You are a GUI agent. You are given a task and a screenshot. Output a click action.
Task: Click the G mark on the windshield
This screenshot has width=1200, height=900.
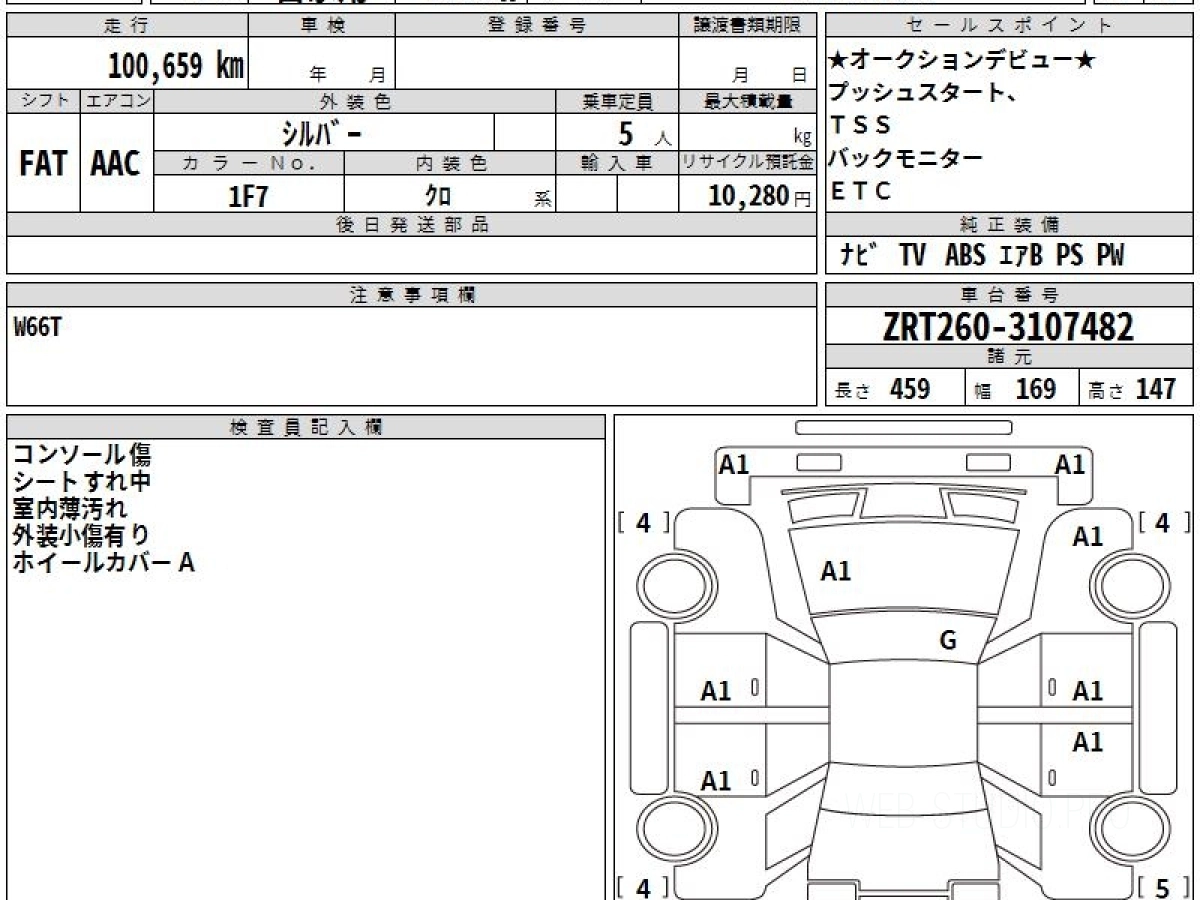click(x=948, y=641)
